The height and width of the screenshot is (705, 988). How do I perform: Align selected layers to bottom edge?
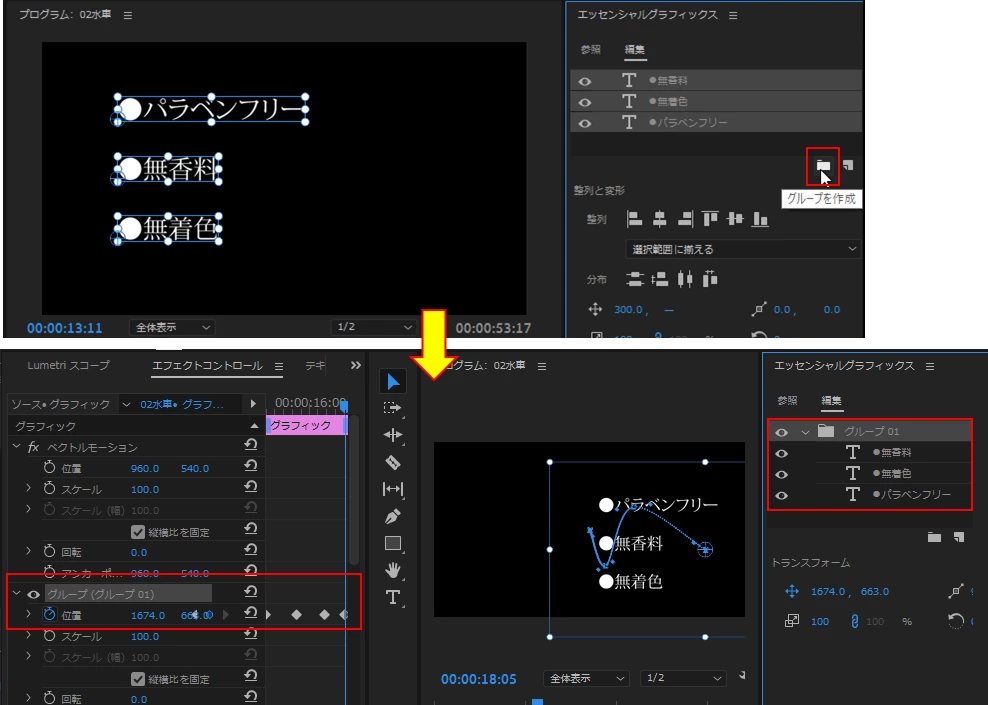[x=761, y=219]
